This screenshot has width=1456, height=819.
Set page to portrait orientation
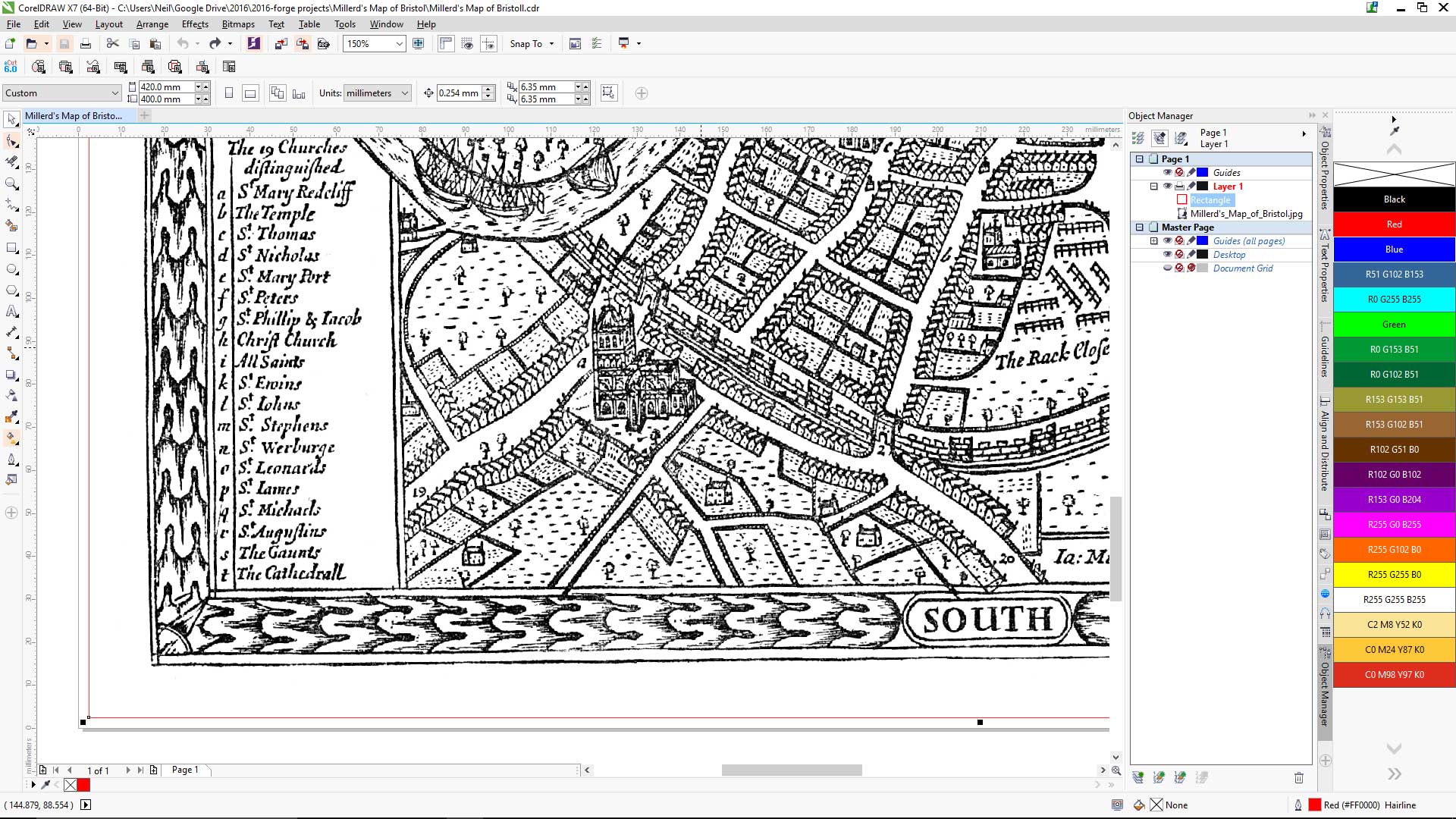pyautogui.click(x=229, y=93)
